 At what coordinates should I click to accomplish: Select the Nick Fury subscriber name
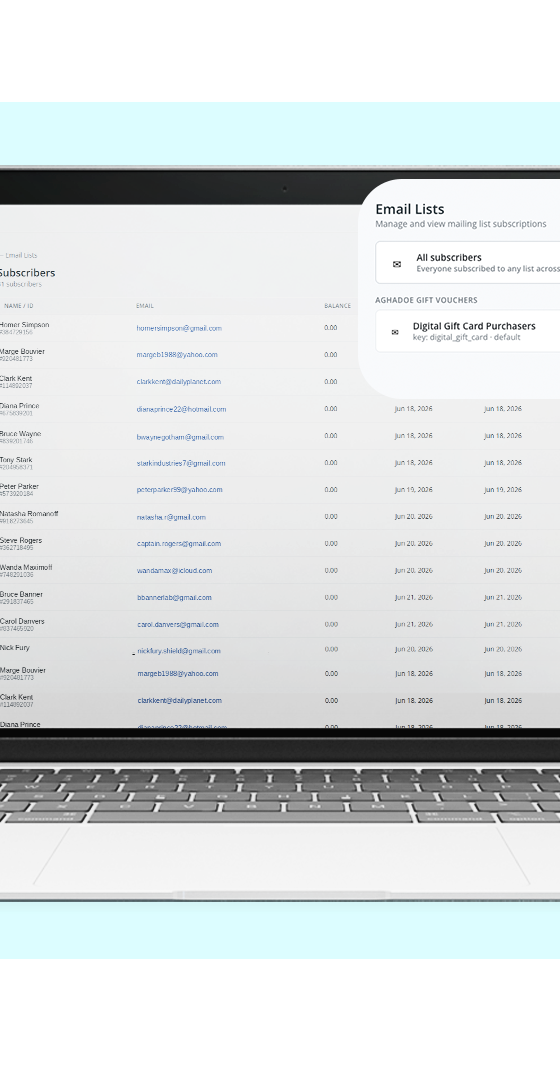[x=15, y=647]
